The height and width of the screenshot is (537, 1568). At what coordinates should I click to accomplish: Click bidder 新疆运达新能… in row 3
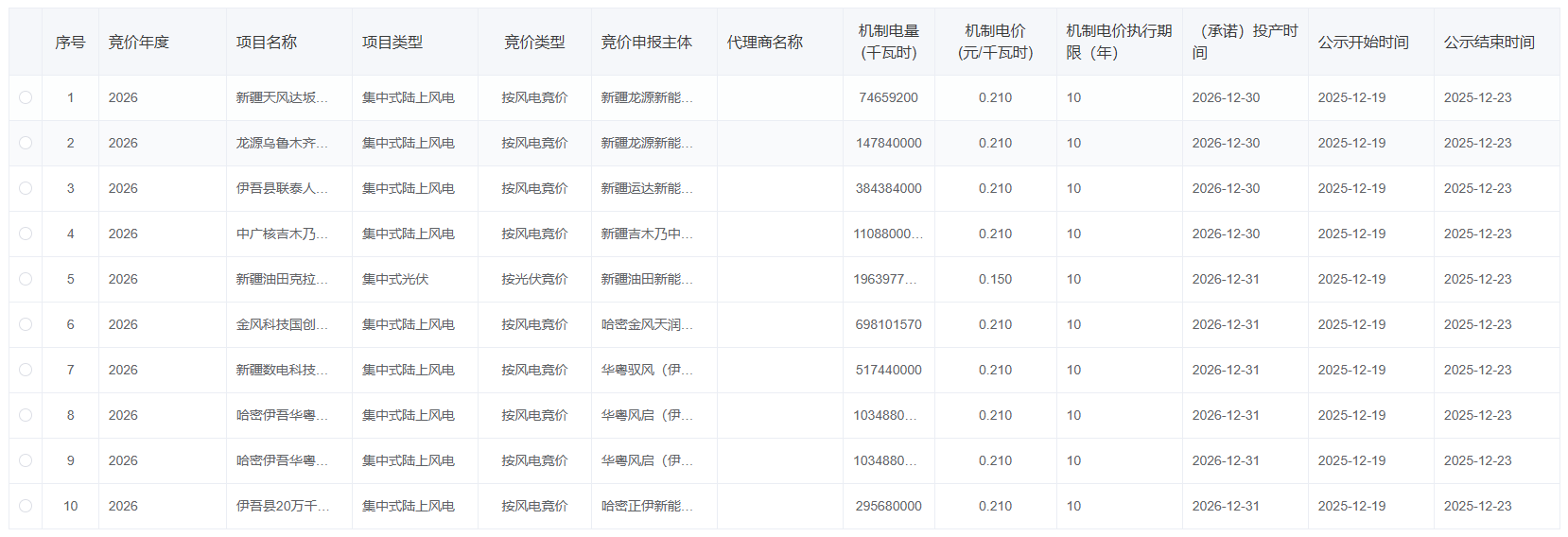tap(647, 188)
